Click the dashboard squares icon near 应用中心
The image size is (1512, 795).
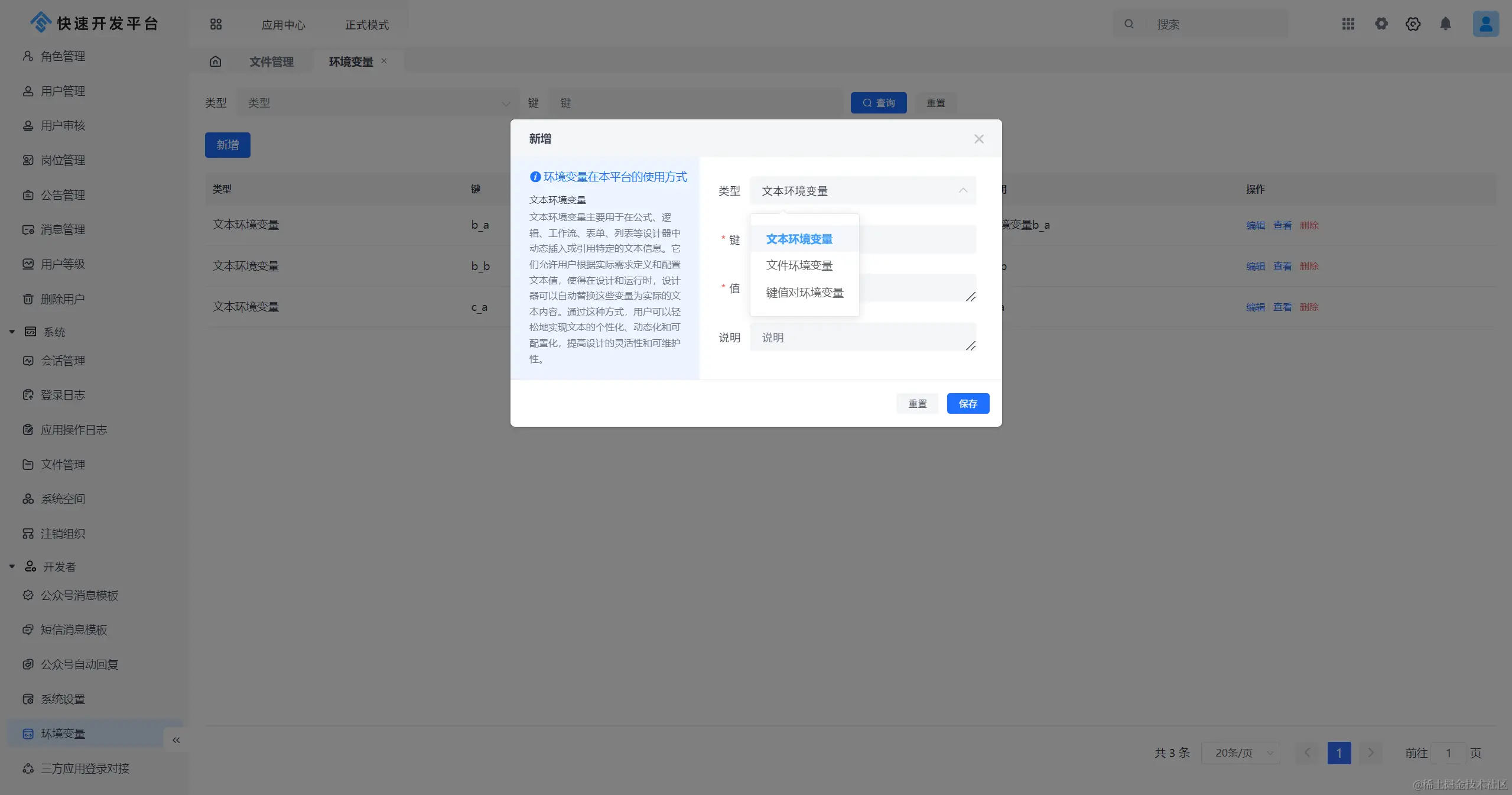tap(216, 24)
